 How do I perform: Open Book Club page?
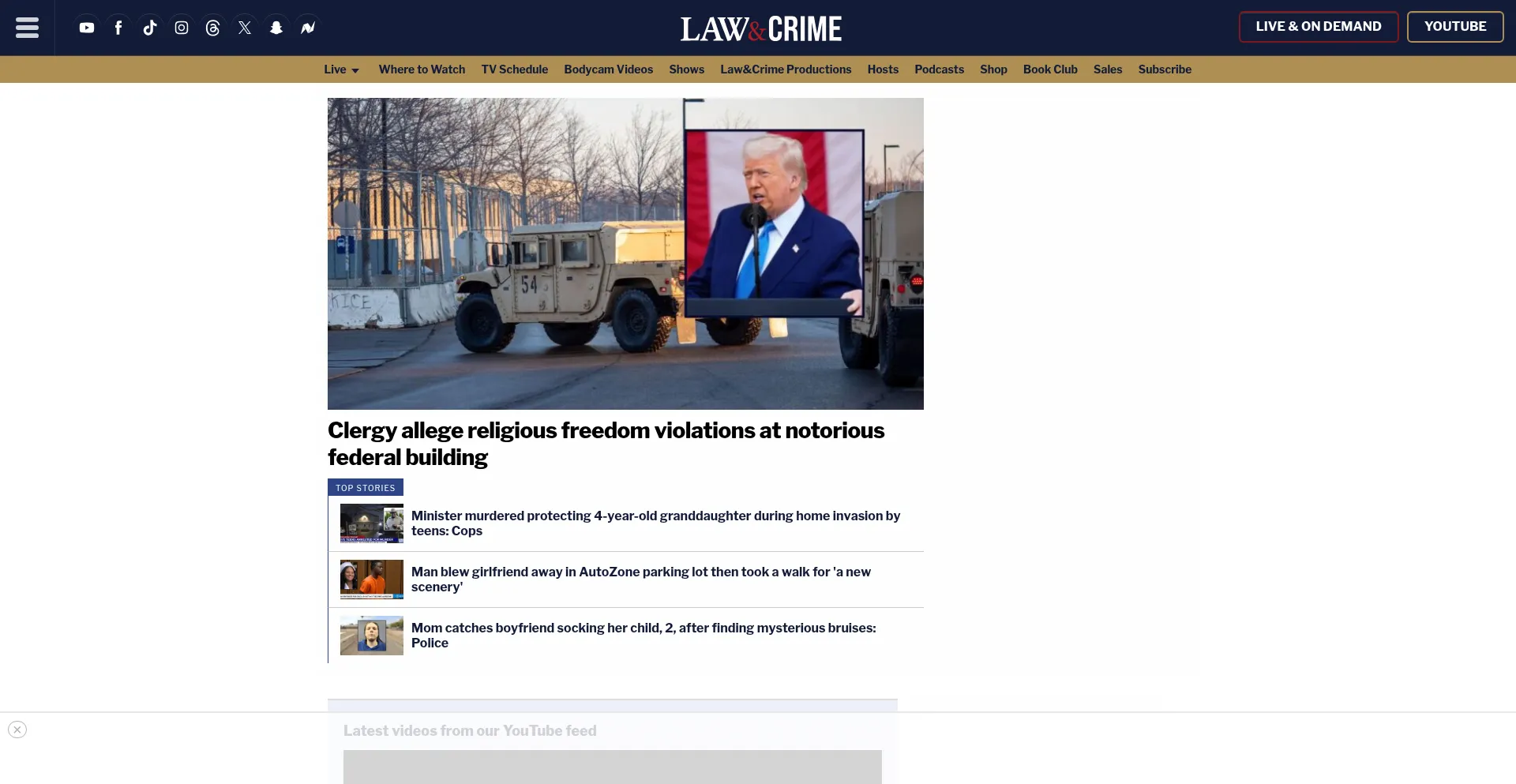click(1050, 69)
